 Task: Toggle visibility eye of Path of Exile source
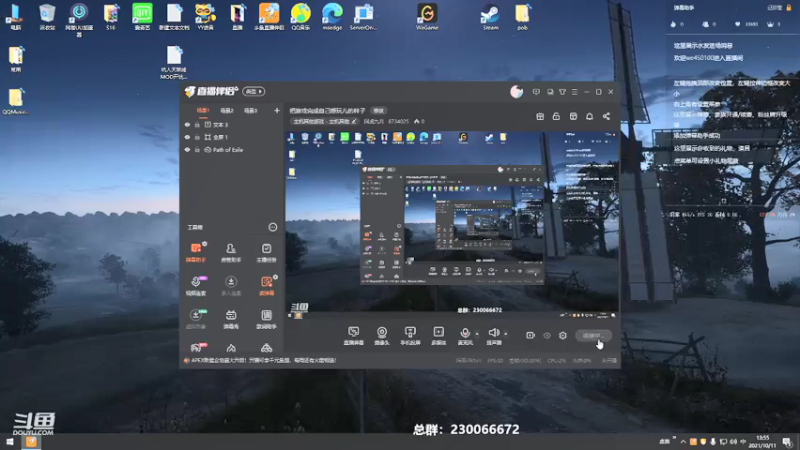(x=187, y=150)
